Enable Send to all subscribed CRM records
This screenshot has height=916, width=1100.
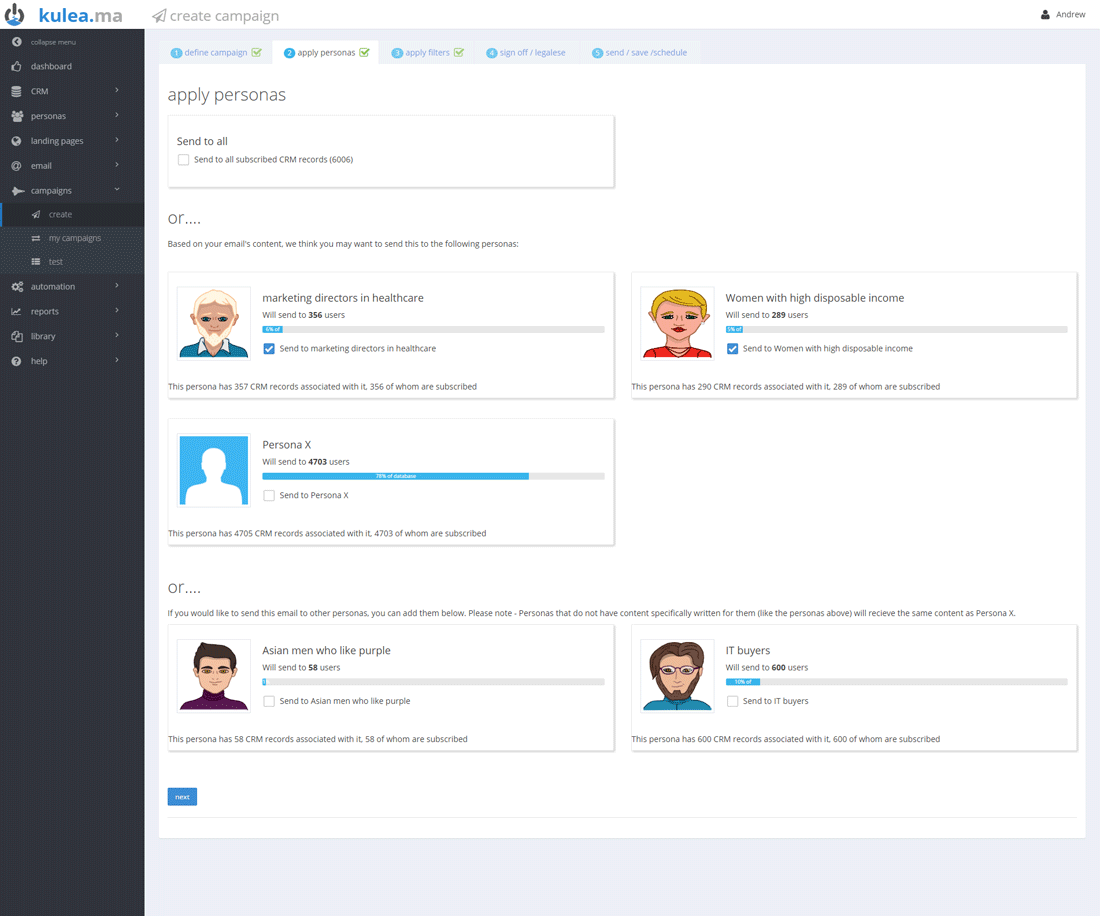click(183, 160)
